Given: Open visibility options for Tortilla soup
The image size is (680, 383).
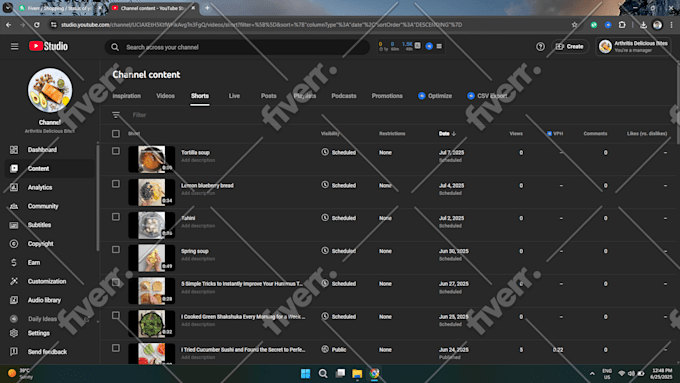Looking at the screenshot, I should [339, 152].
